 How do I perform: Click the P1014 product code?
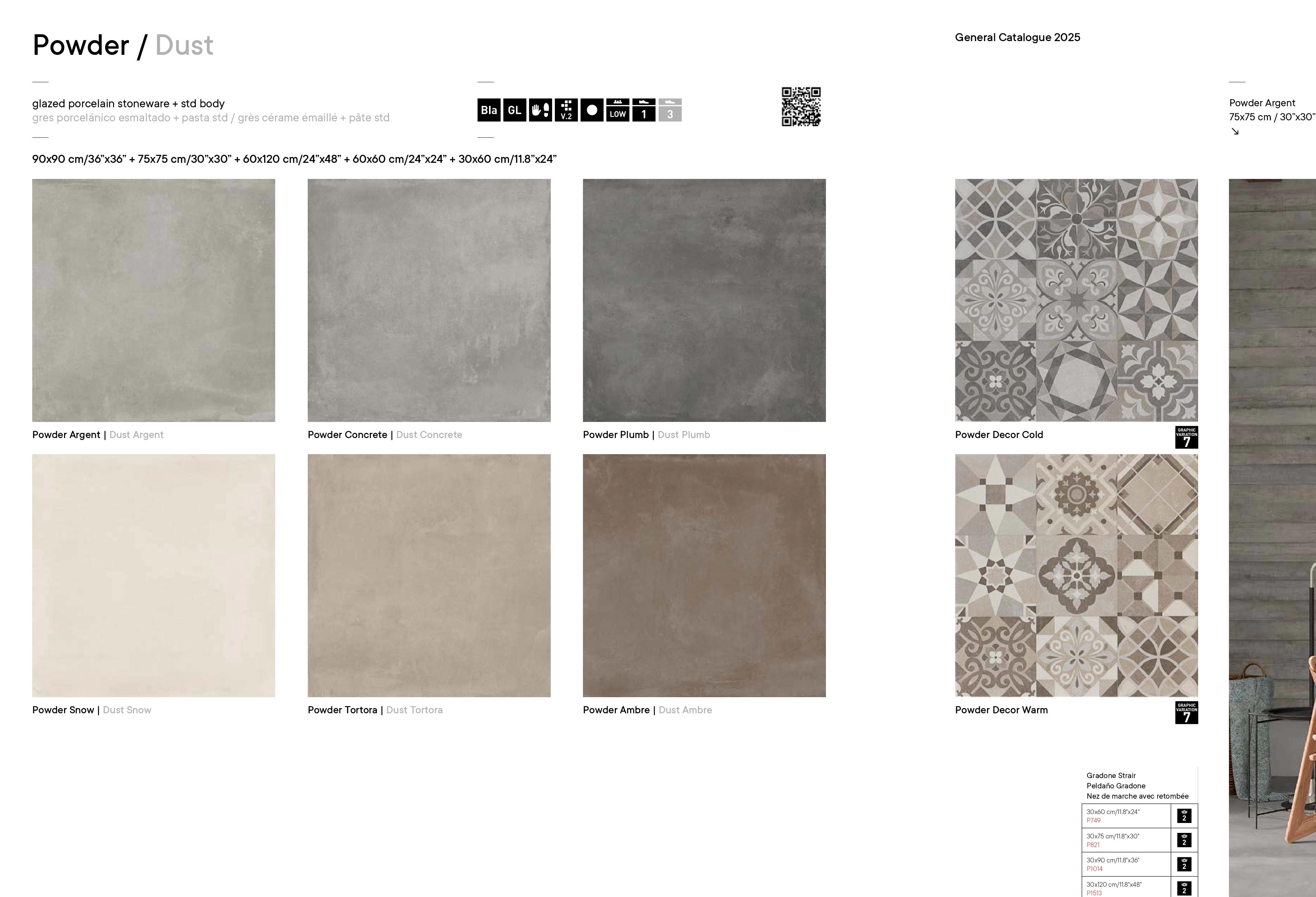(1095, 869)
